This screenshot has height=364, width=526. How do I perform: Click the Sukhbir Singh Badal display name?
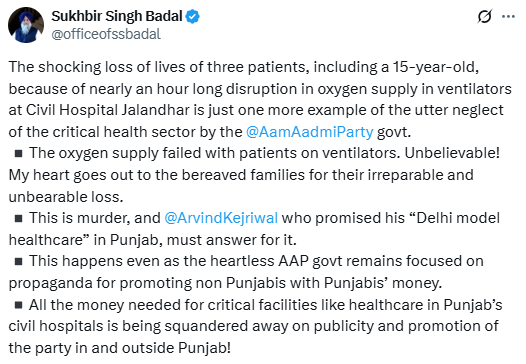117,16
